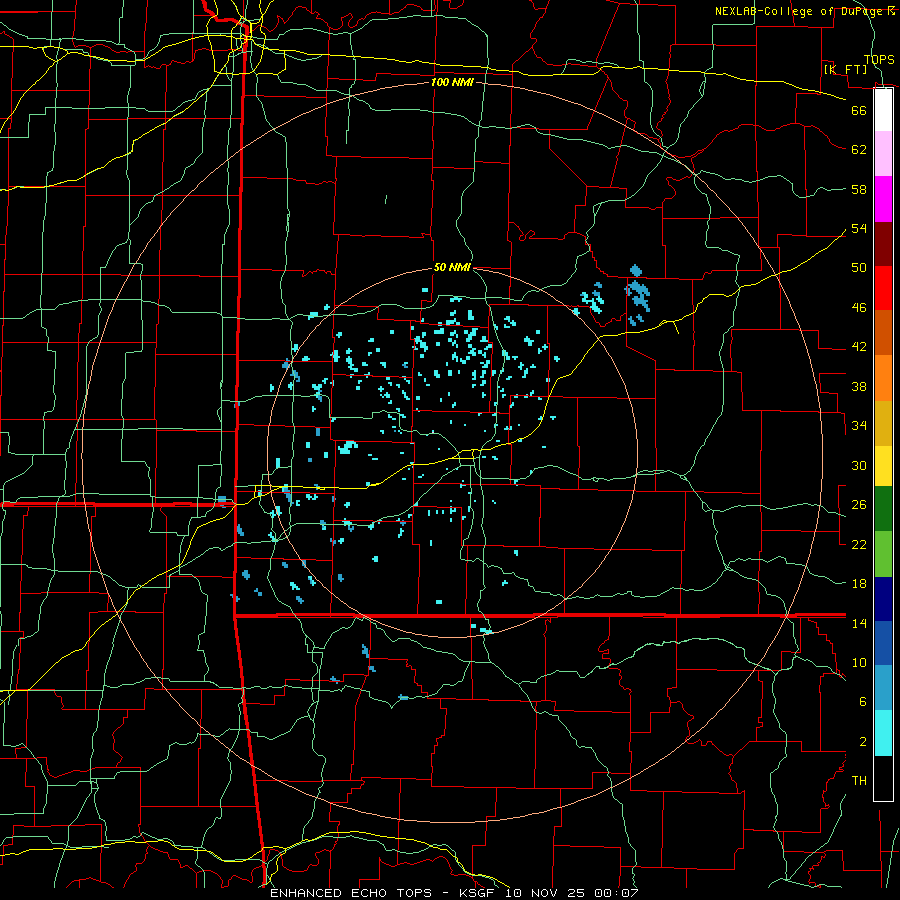900x900 pixels.
Task: Click the 'KSGF' radar site identifier
Action: (476, 893)
